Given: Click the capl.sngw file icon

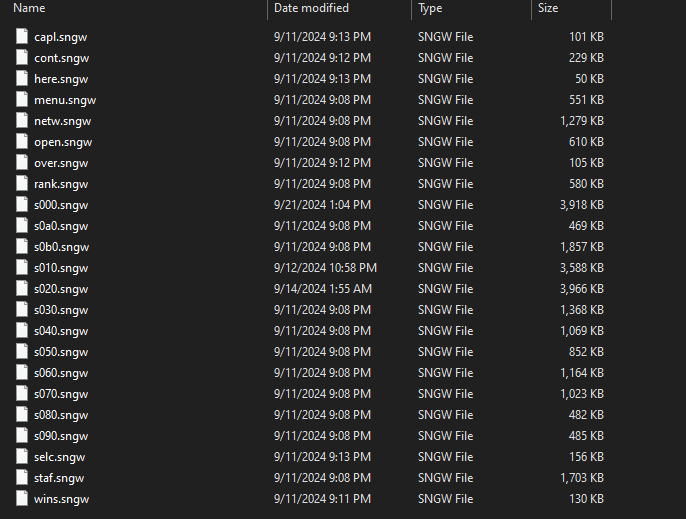Looking at the screenshot, I should [23, 37].
